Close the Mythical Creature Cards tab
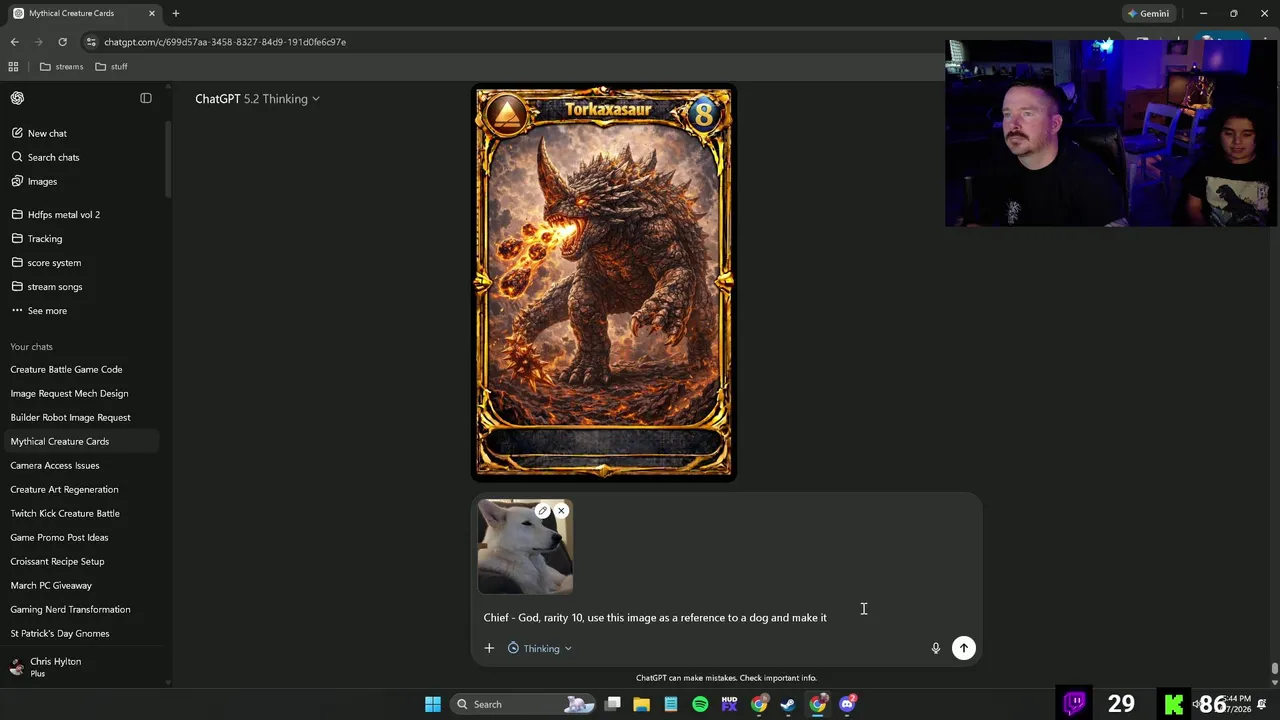 click(152, 13)
